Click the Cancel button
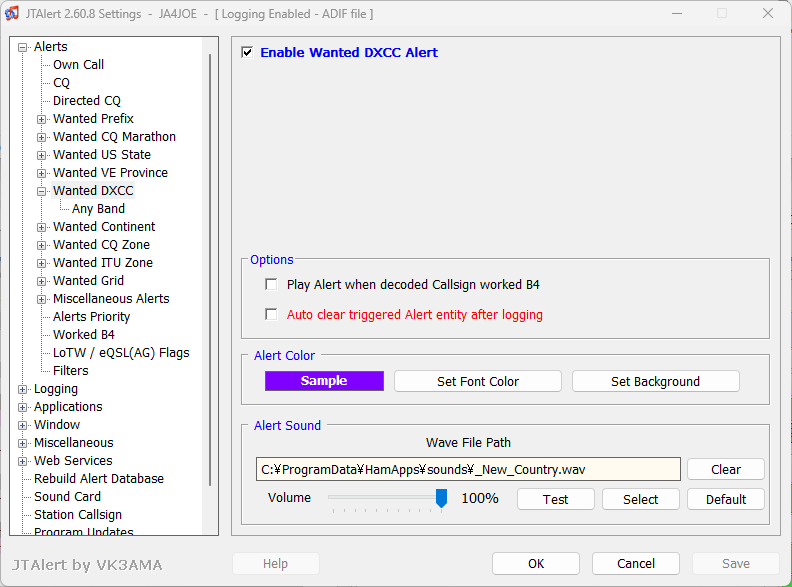 click(636, 563)
